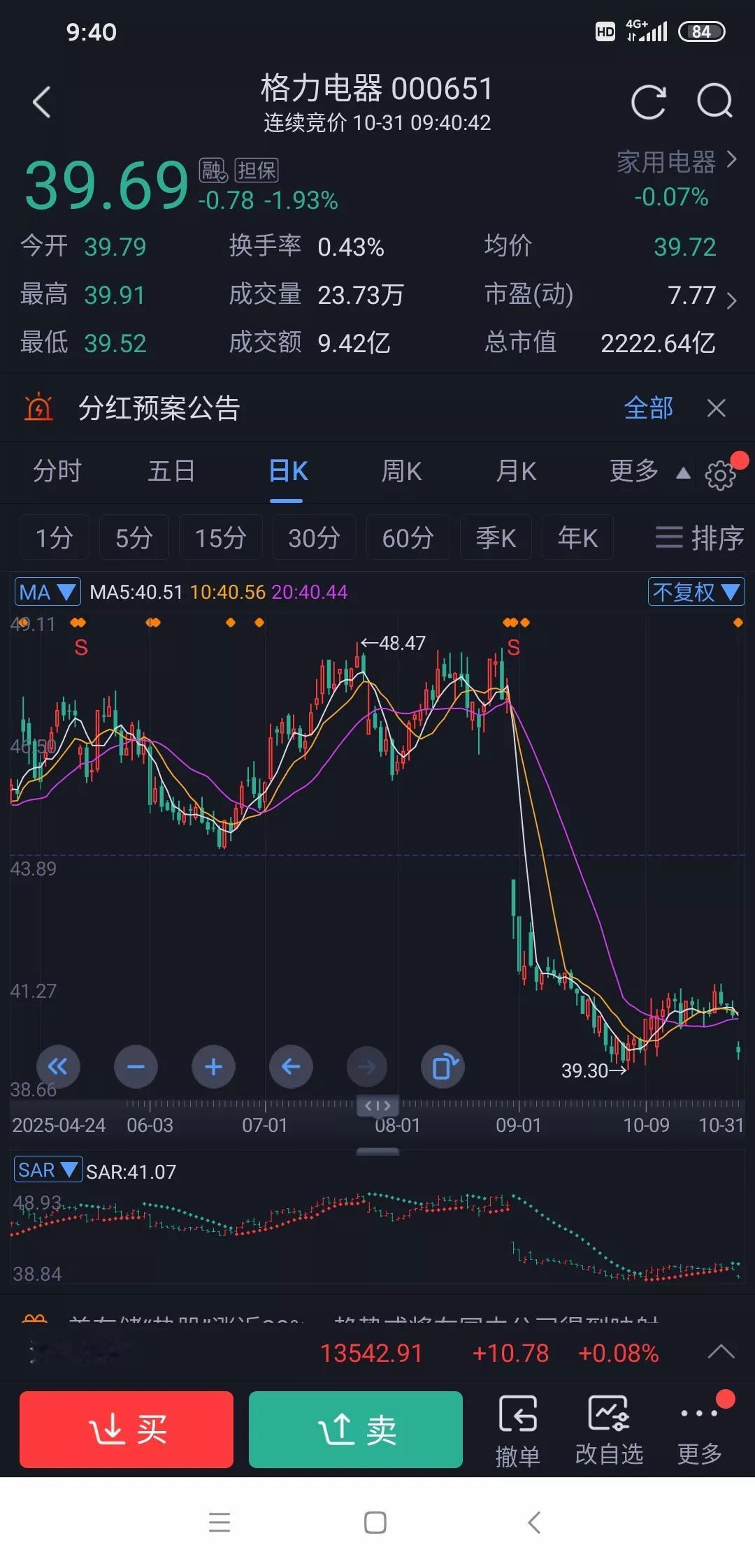Viewport: 755px width, 1568px height.
Task: Tap the 39.69 current price
Action: point(106,185)
